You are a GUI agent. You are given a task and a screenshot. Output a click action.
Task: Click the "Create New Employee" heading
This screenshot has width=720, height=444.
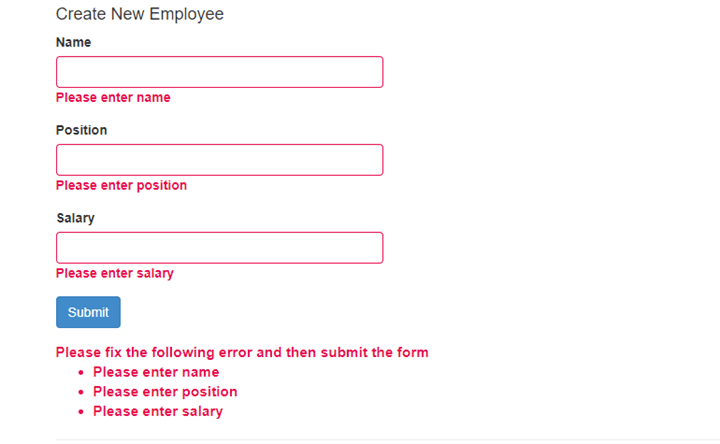(140, 14)
